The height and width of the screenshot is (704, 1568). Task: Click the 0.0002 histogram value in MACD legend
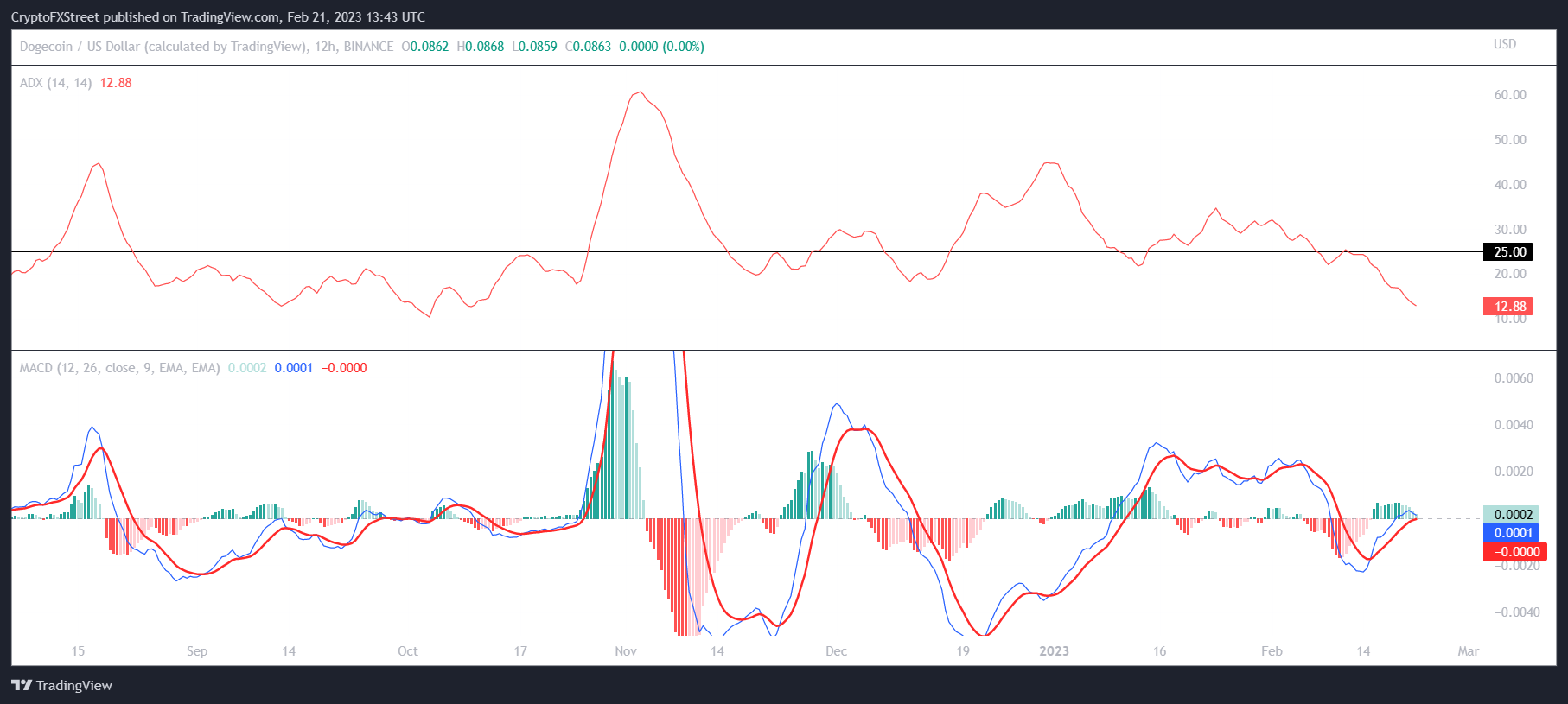tap(247, 368)
